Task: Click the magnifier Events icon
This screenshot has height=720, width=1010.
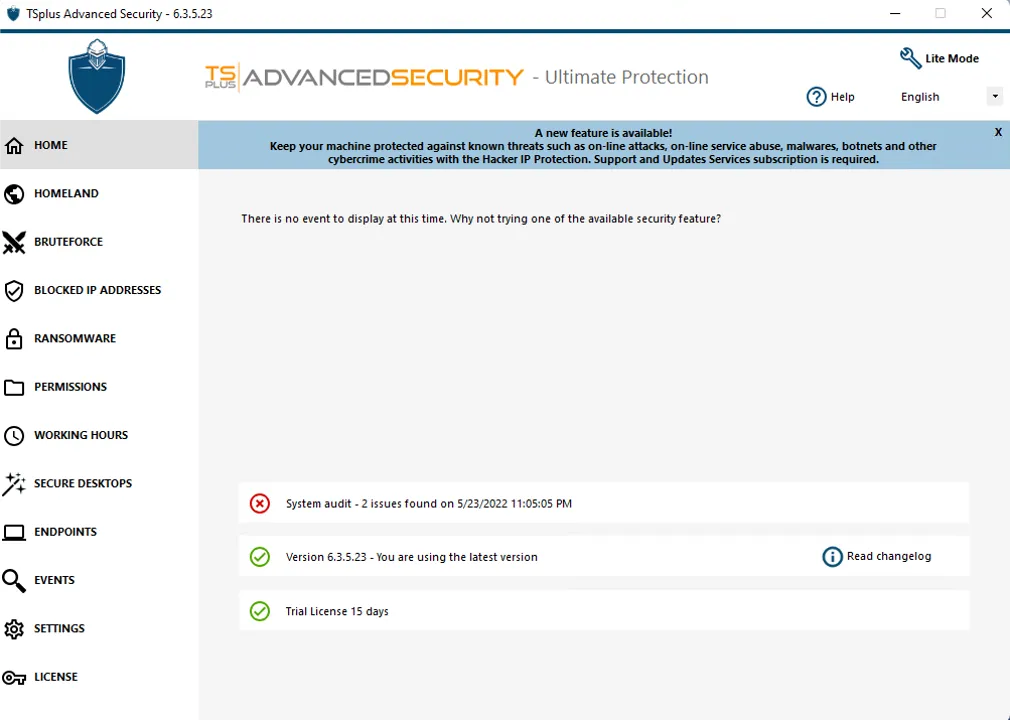Action: [x=14, y=580]
